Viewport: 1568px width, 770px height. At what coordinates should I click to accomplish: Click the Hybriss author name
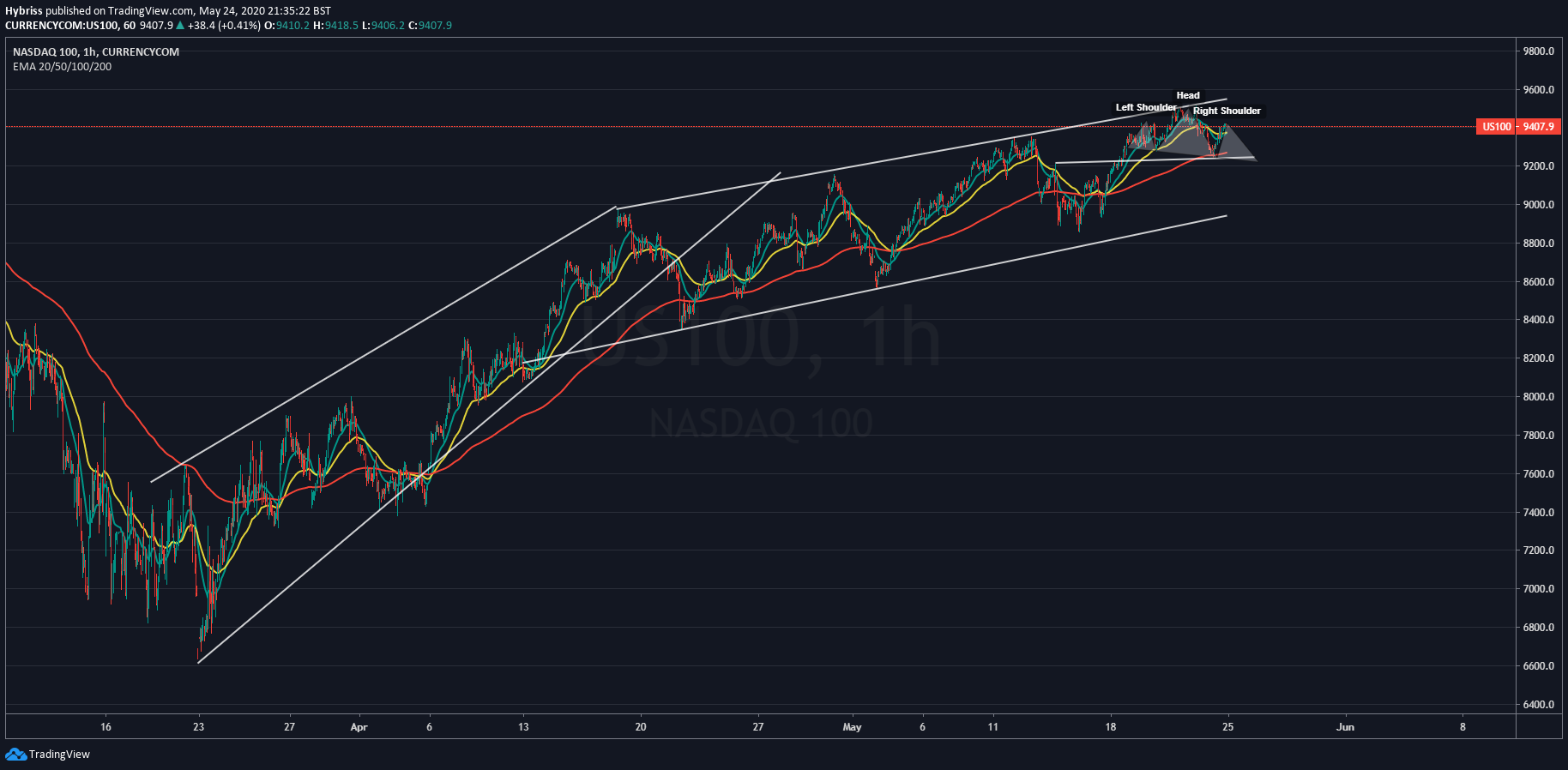[24, 11]
